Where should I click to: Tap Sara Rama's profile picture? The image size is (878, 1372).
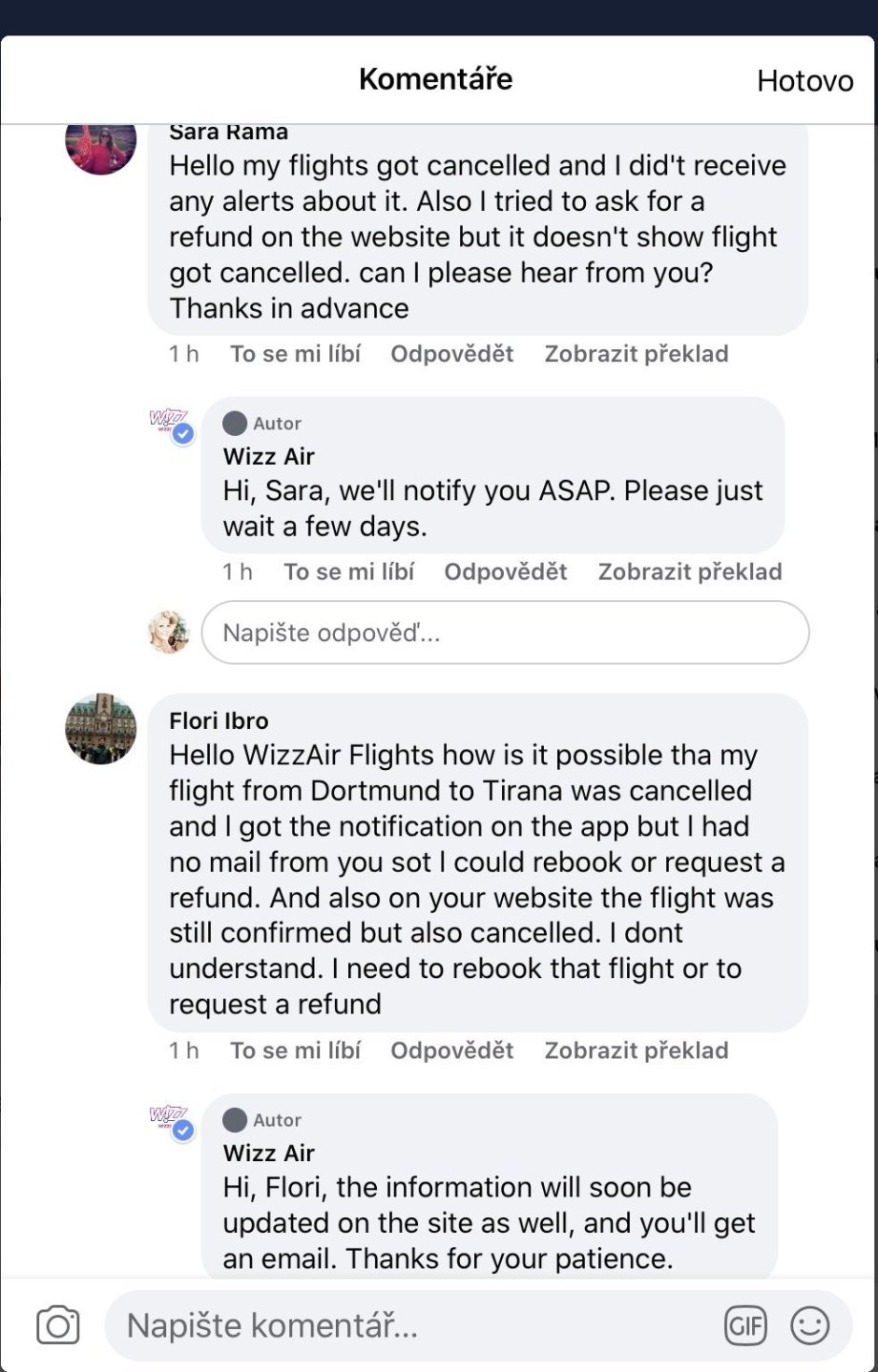100,143
